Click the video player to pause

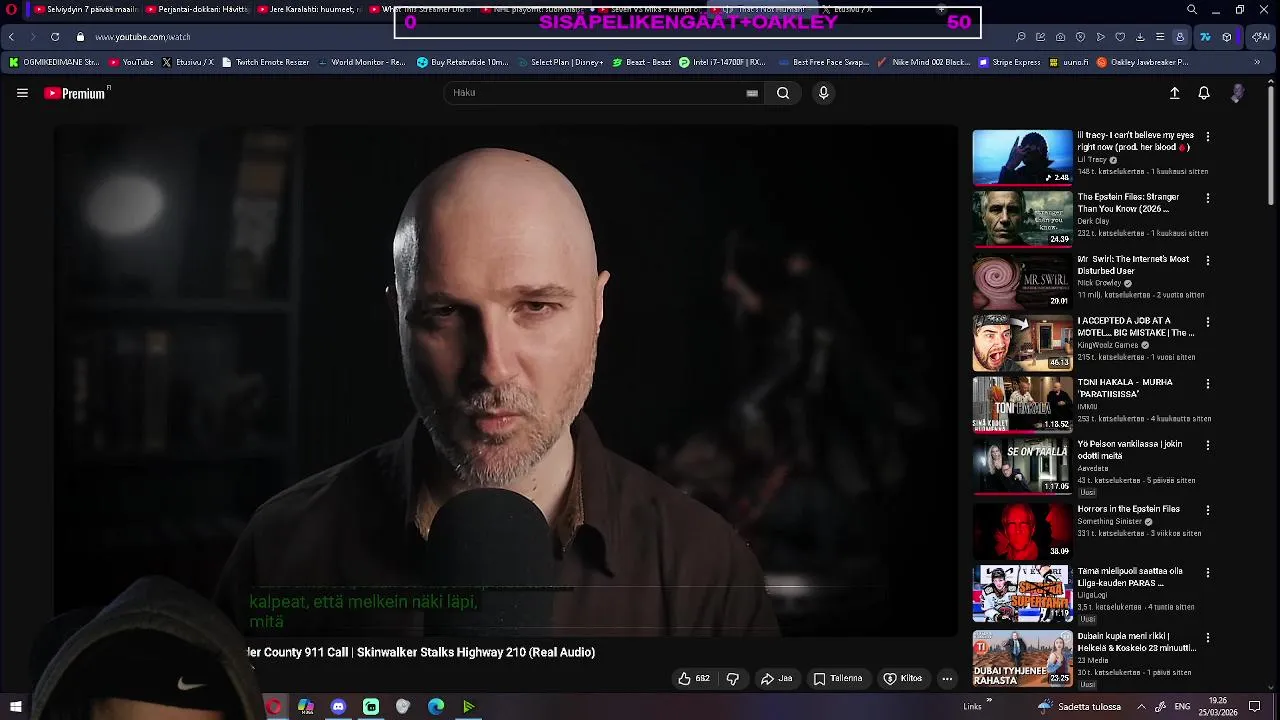(506, 380)
